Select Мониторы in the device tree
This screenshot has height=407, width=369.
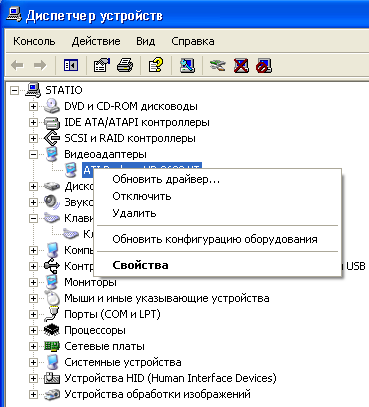pyautogui.click(x=90, y=282)
